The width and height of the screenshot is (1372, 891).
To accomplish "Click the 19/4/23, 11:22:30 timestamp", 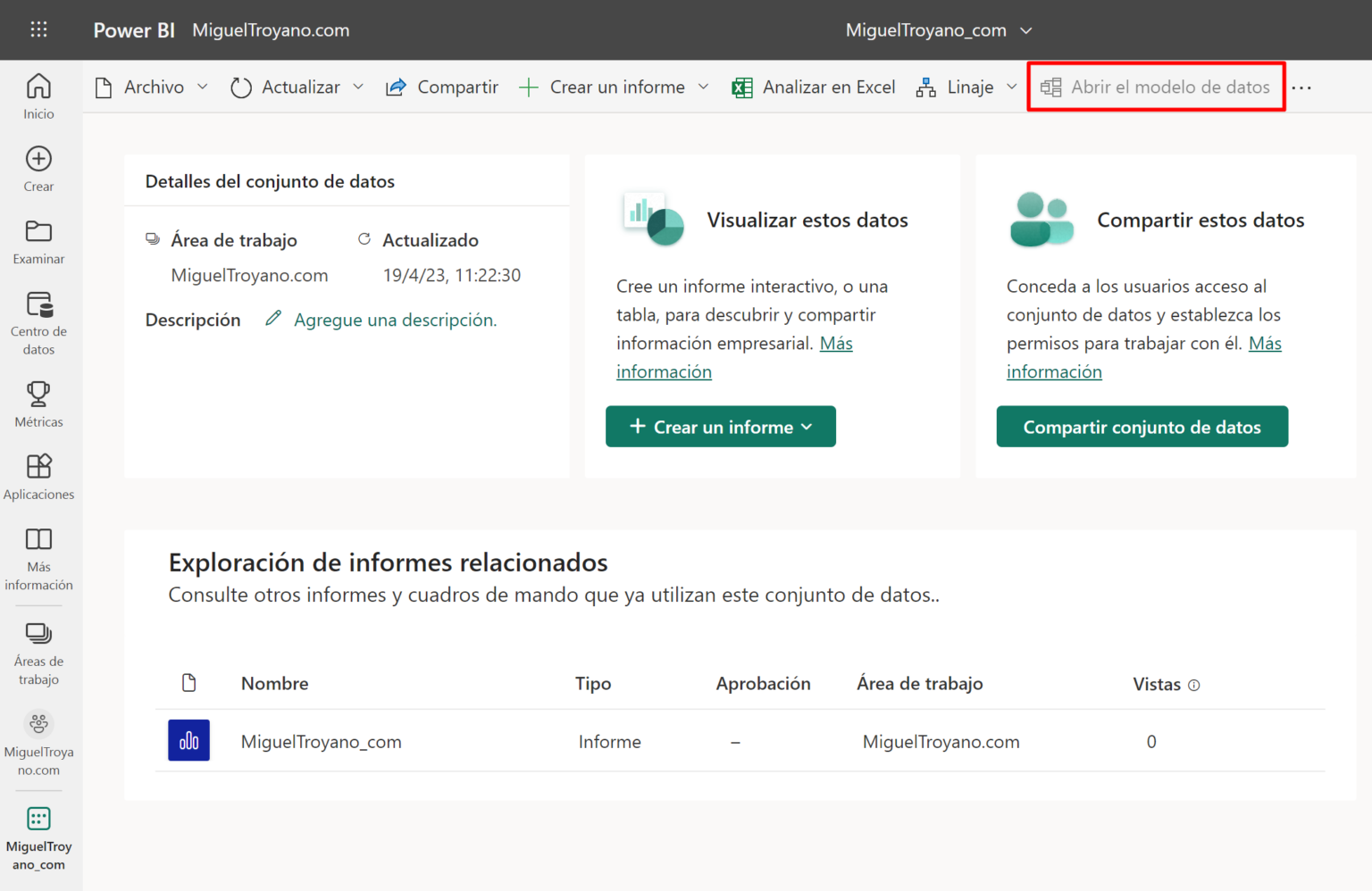I will pos(452,275).
